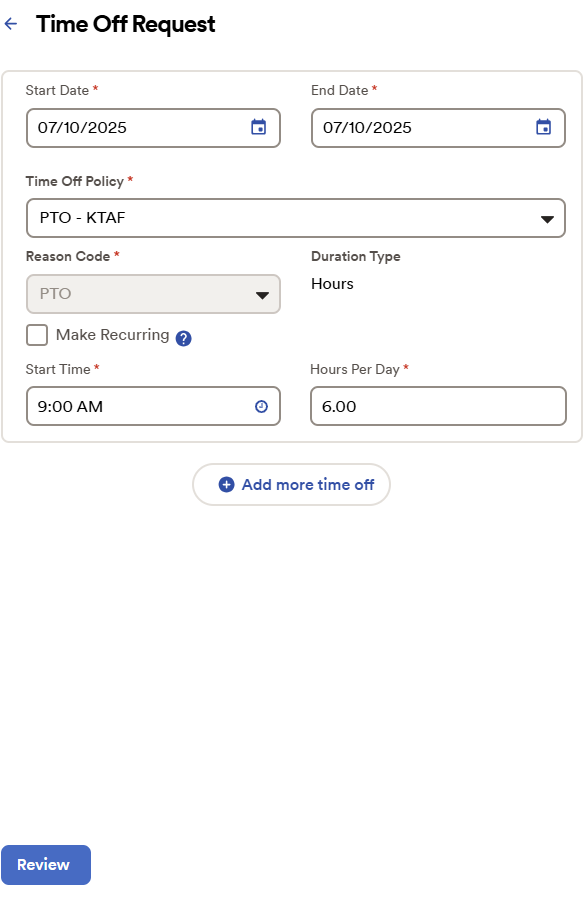The height and width of the screenshot is (898, 584).
Task: Open the End Date calendar picker icon
Action: 543,127
